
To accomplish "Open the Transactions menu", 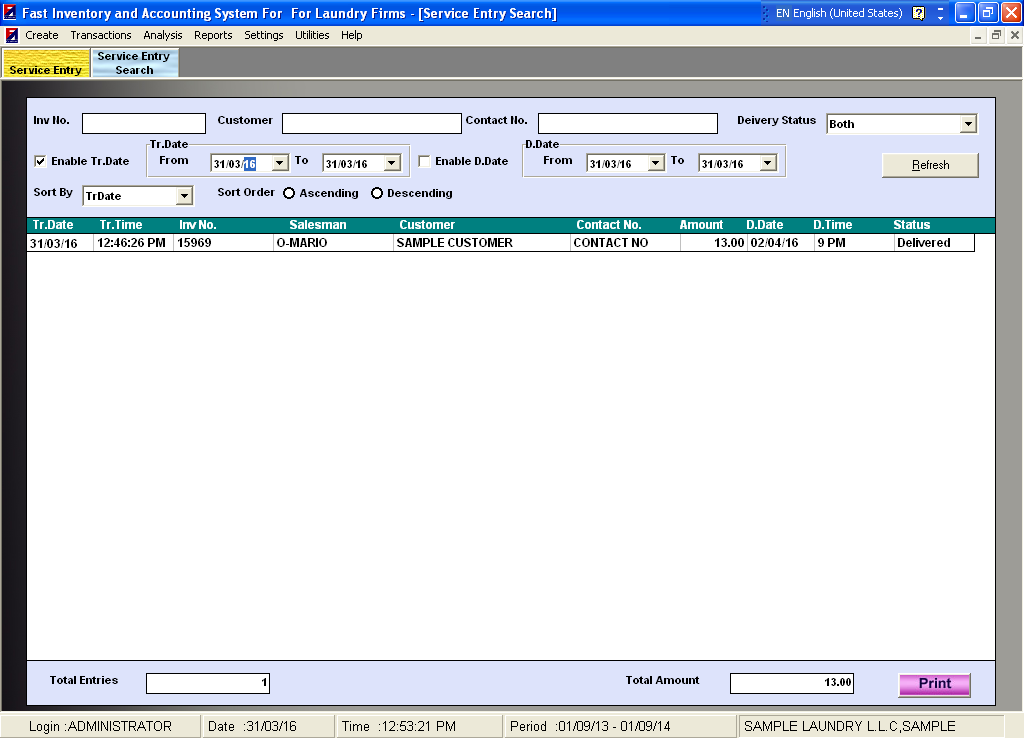I will coord(100,35).
